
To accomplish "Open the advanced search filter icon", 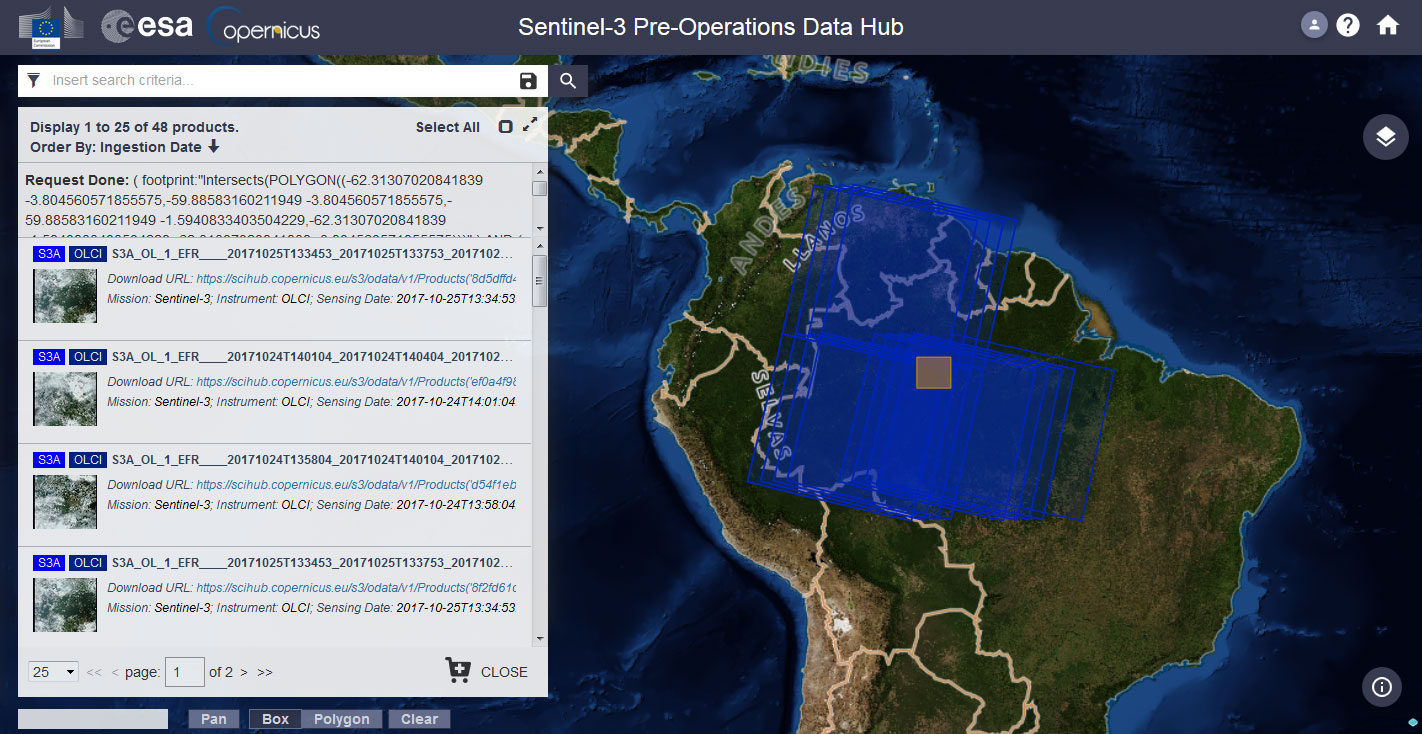I will coord(33,81).
